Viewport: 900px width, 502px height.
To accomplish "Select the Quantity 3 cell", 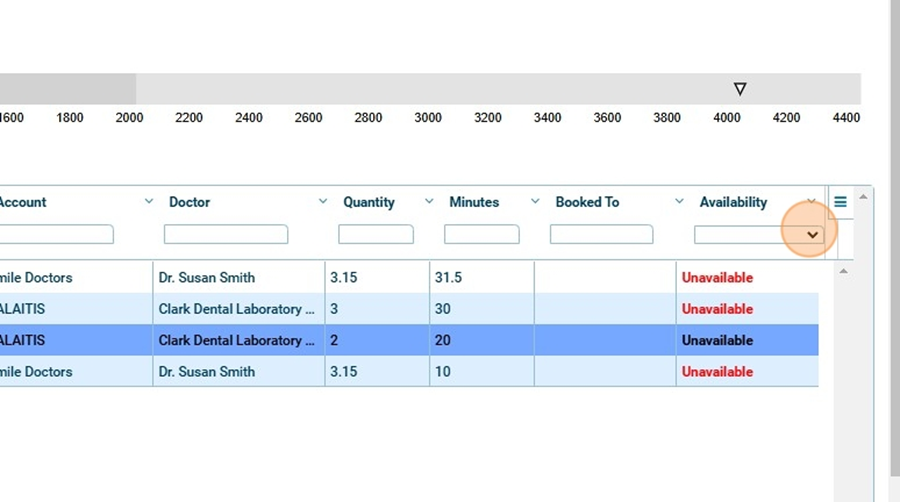I will point(377,309).
